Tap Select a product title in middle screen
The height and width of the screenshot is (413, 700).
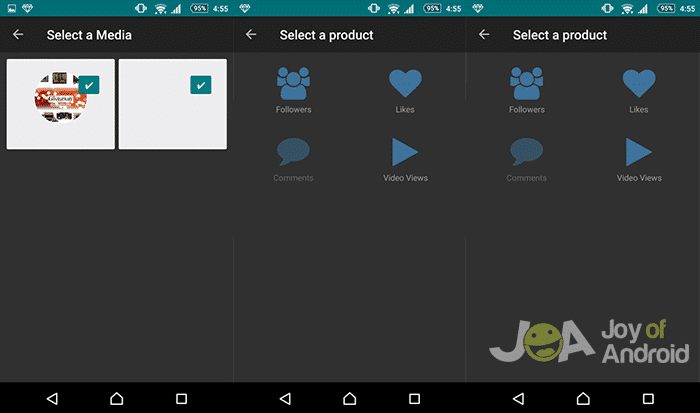click(326, 35)
